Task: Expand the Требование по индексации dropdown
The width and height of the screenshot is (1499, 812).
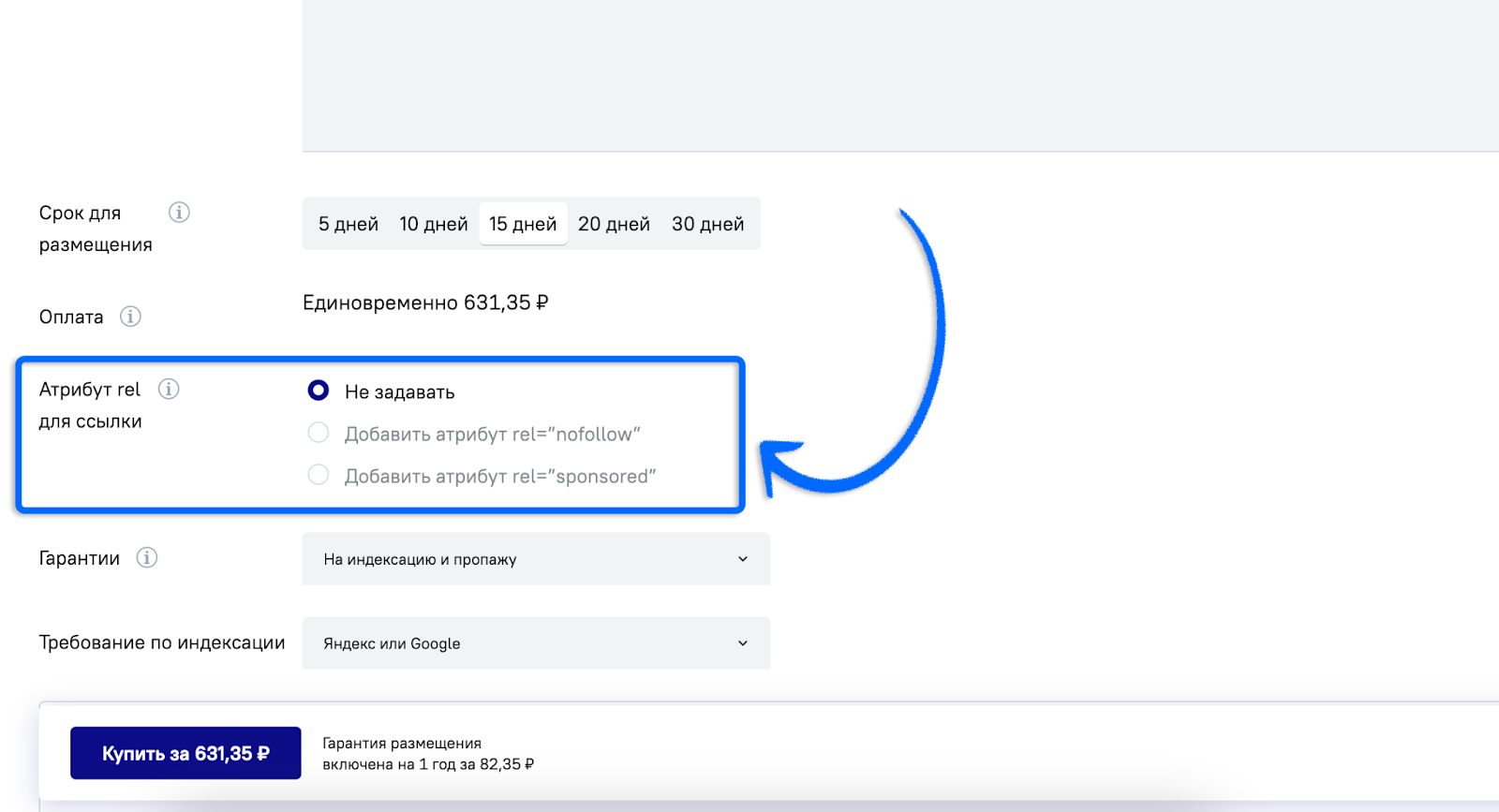Action: (x=536, y=643)
